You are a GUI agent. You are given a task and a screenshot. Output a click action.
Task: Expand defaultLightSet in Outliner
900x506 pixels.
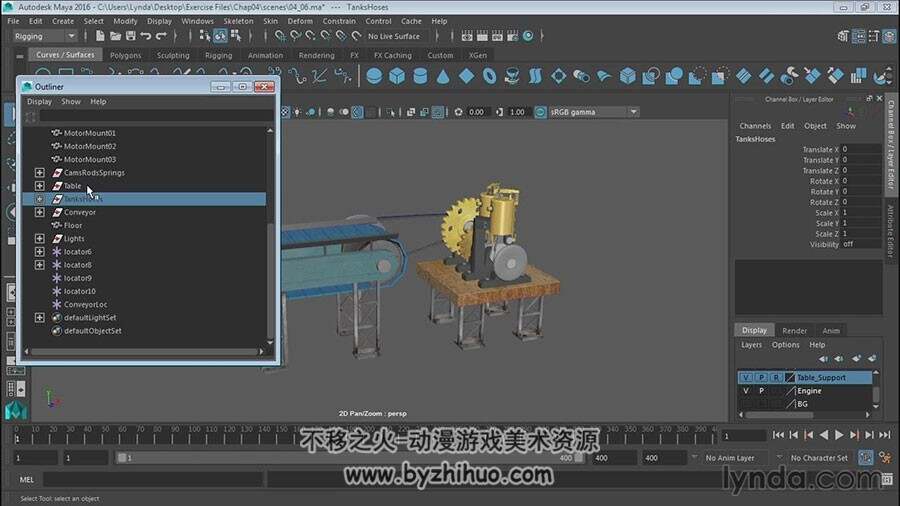tap(40, 317)
